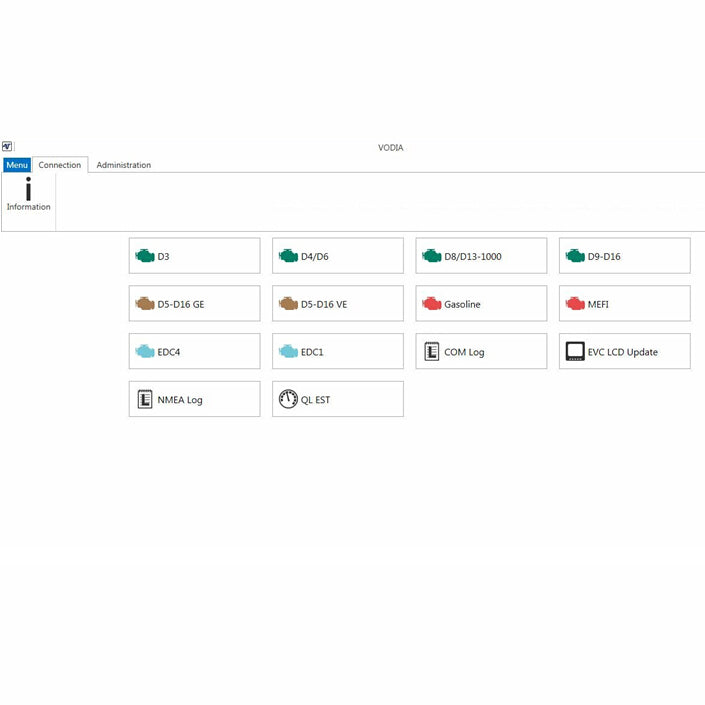Viewport: 705px width, 705px height.
Task: Click the QL EST gauge icon
Action: 288,400
